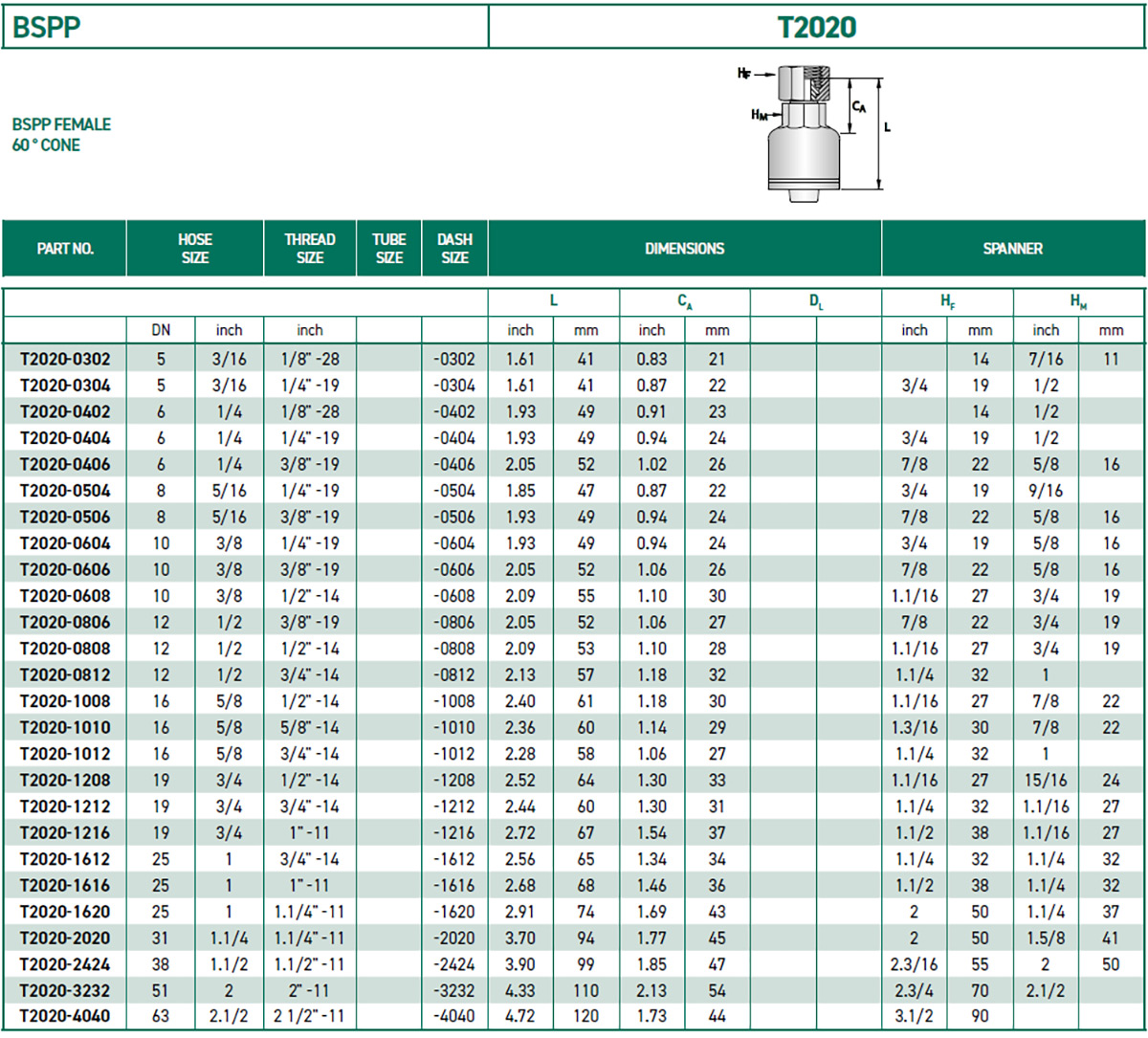Select part number T2020-0606
Image resolution: width=1148 pixels, height=1038 pixels.
65,570
